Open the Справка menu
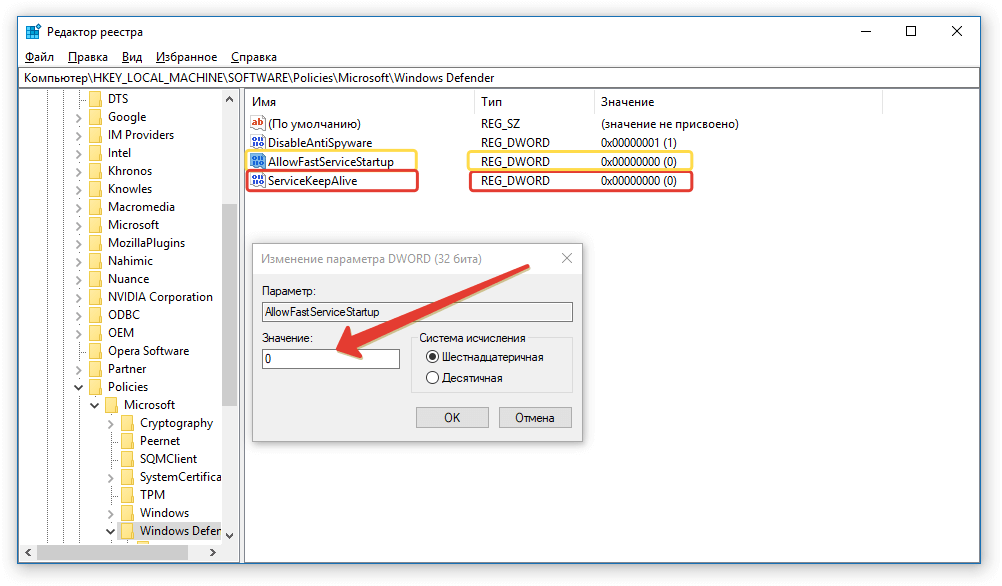 pyautogui.click(x=253, y=57)
